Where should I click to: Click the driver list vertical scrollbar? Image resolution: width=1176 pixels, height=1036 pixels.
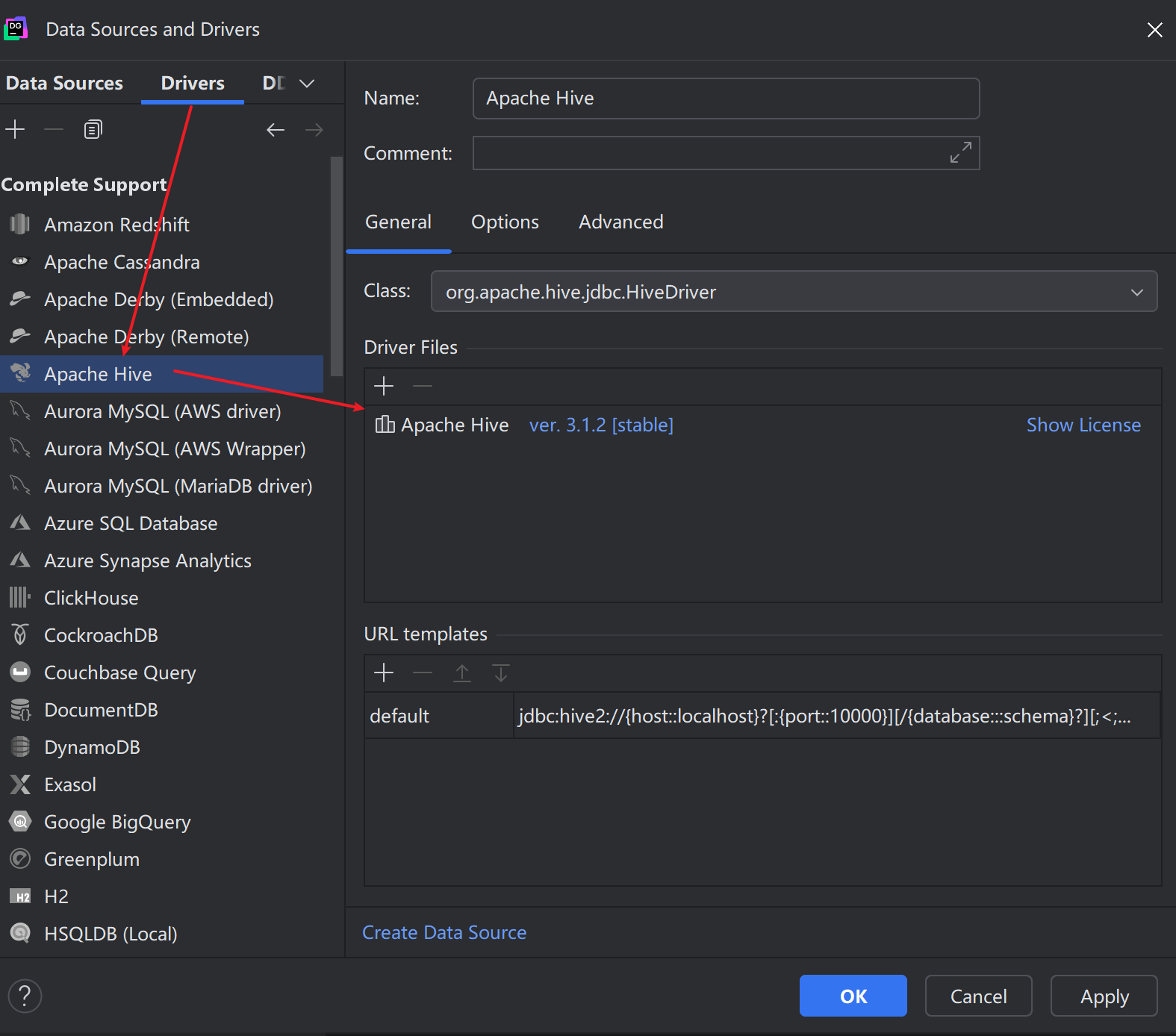pos(336,266)
